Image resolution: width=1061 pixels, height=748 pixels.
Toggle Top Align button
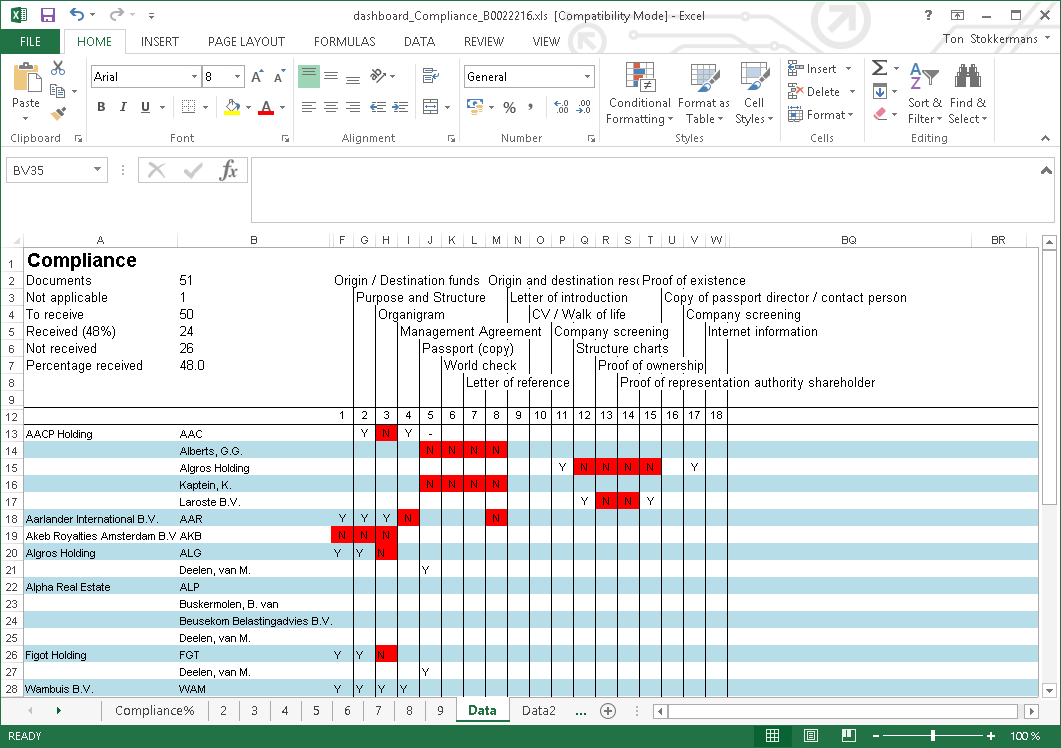(309, 76)
